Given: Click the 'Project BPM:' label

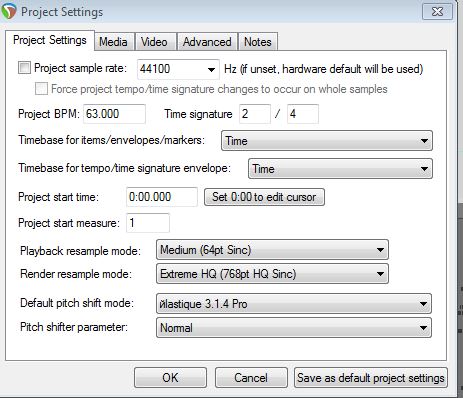Looking at the screenshot, I should point(49,114).
